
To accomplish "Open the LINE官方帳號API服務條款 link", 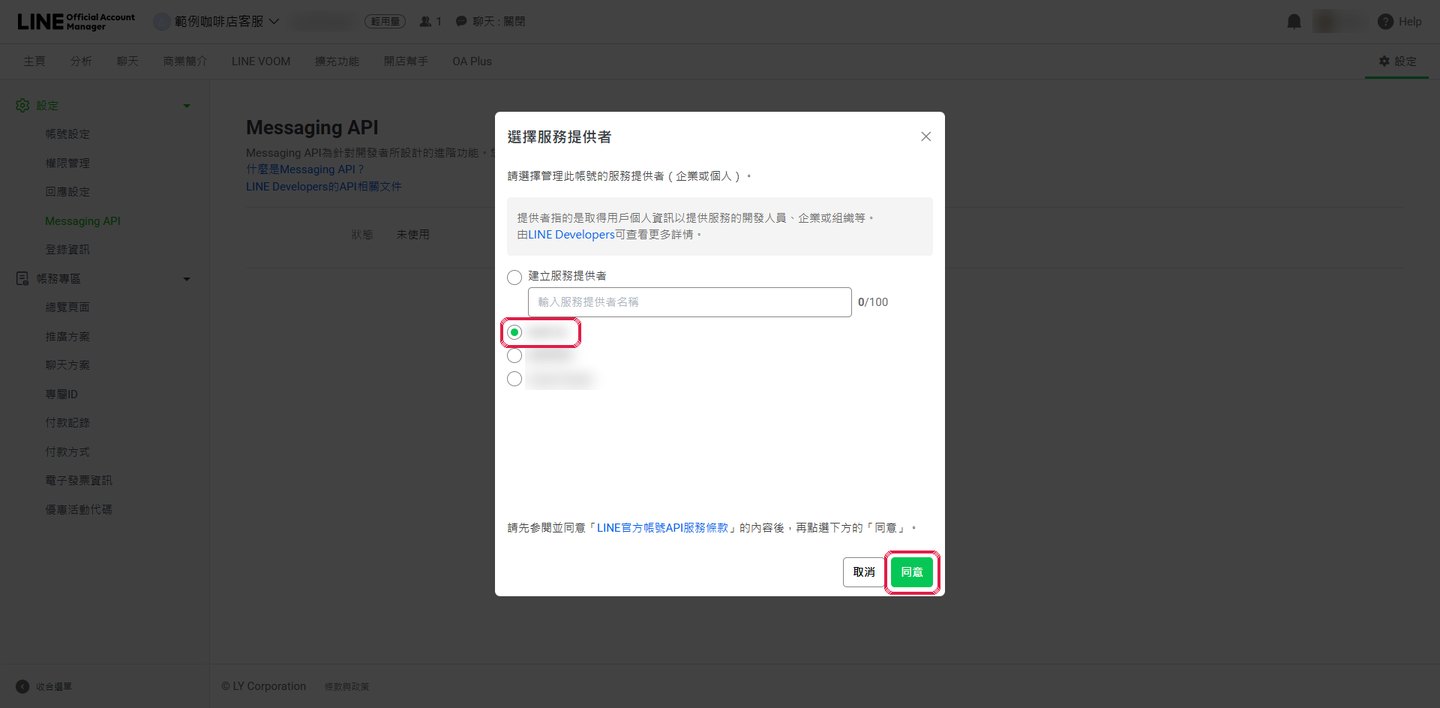I will click(x=663, y=527).
